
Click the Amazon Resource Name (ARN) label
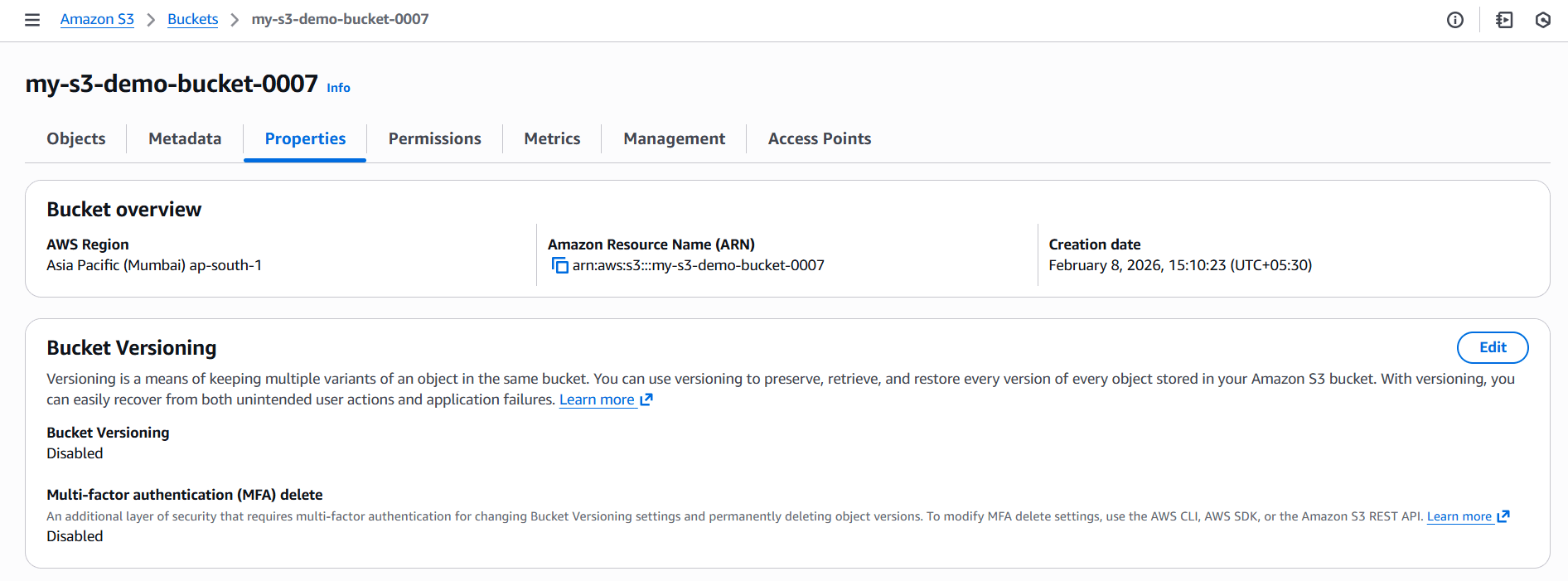pos(651,245)
